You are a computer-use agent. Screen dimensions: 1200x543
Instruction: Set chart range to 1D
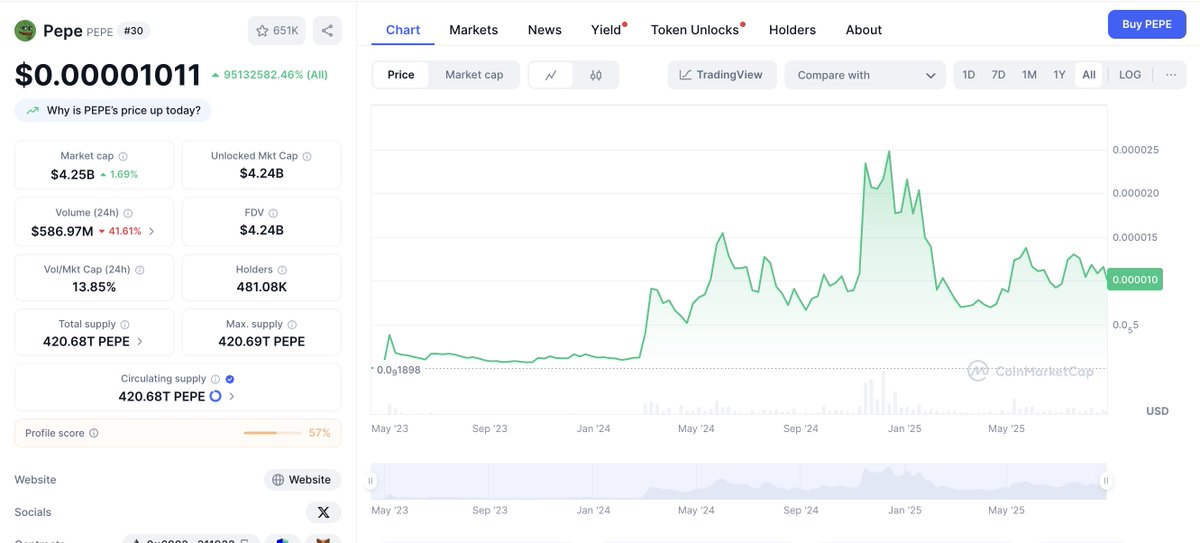pos(968,75)
